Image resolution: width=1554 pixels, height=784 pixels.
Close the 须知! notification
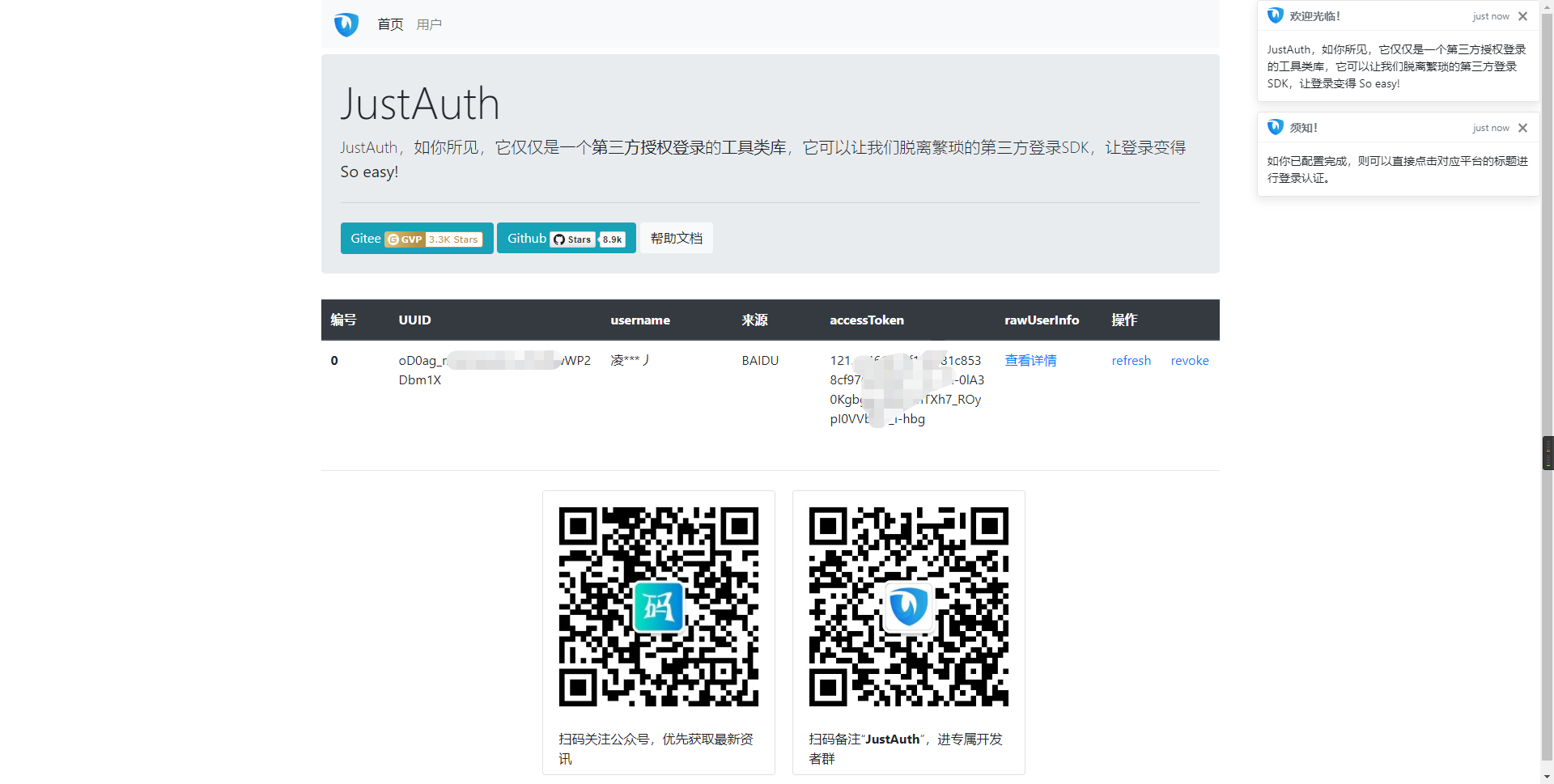tap(1522, 128)
